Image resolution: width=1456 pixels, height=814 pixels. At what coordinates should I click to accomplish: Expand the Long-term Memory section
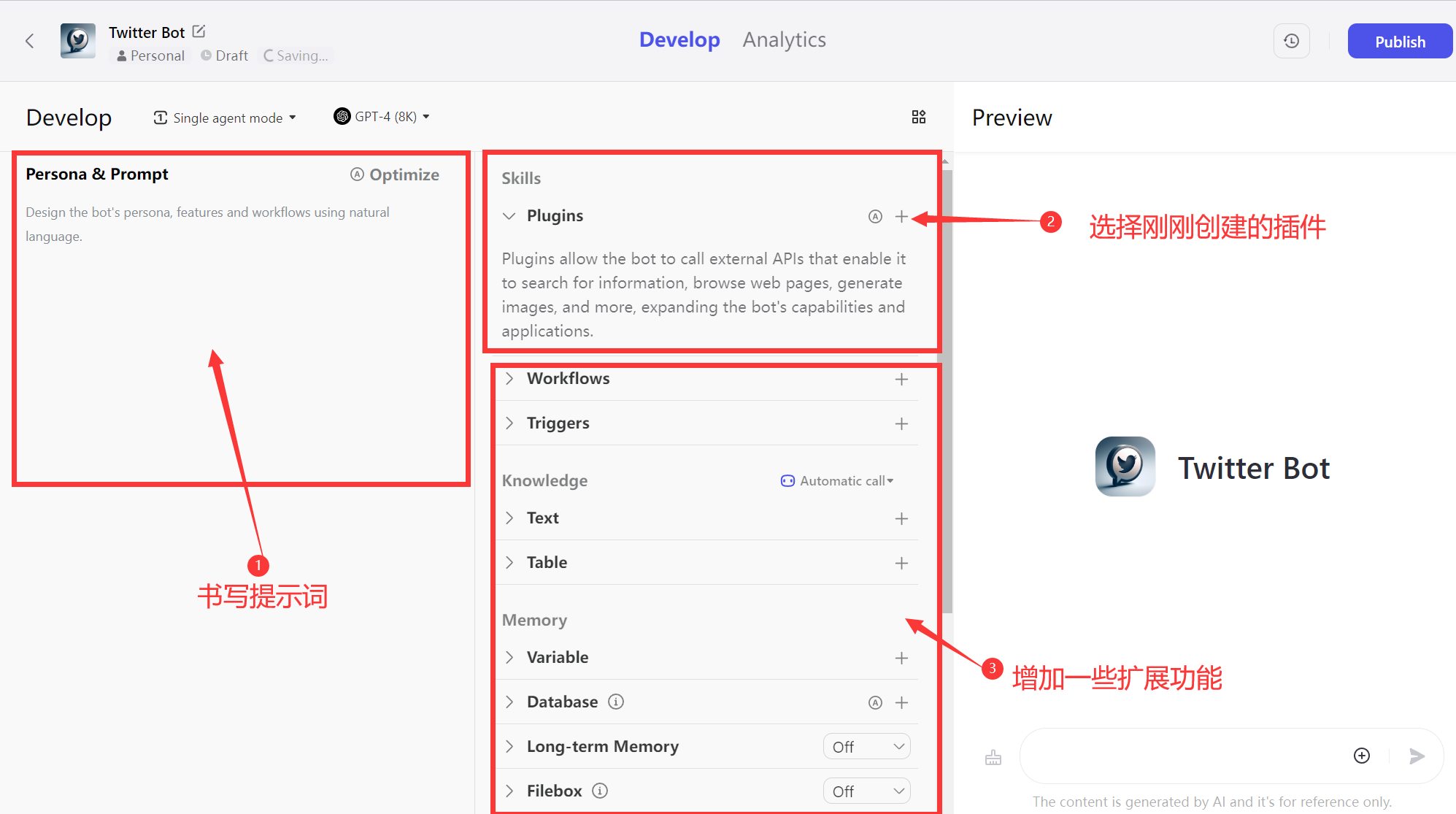(509, 746)
